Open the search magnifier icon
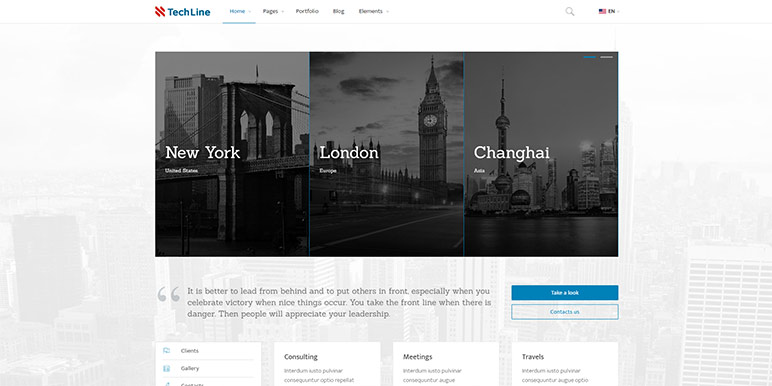Image resolution: width=772 pixels, height=386 pixels. click(570, 11)
